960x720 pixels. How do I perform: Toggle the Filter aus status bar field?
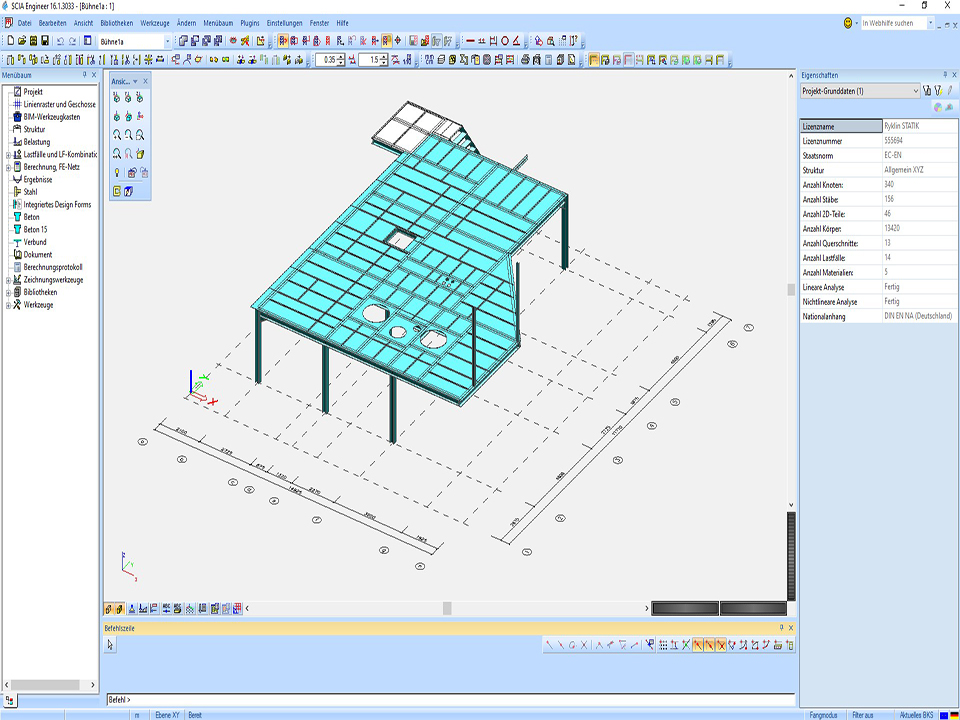pyautogui.click(x=863, y=715)
